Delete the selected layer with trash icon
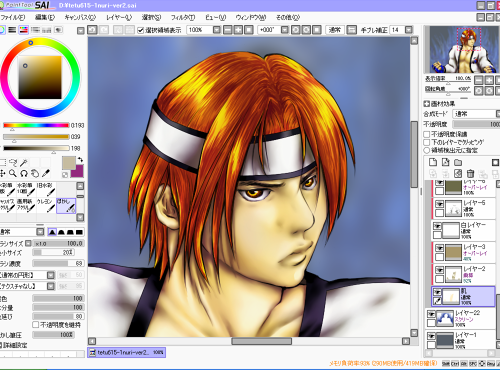This screenshot has height=370, width=500. pos(470,173)
